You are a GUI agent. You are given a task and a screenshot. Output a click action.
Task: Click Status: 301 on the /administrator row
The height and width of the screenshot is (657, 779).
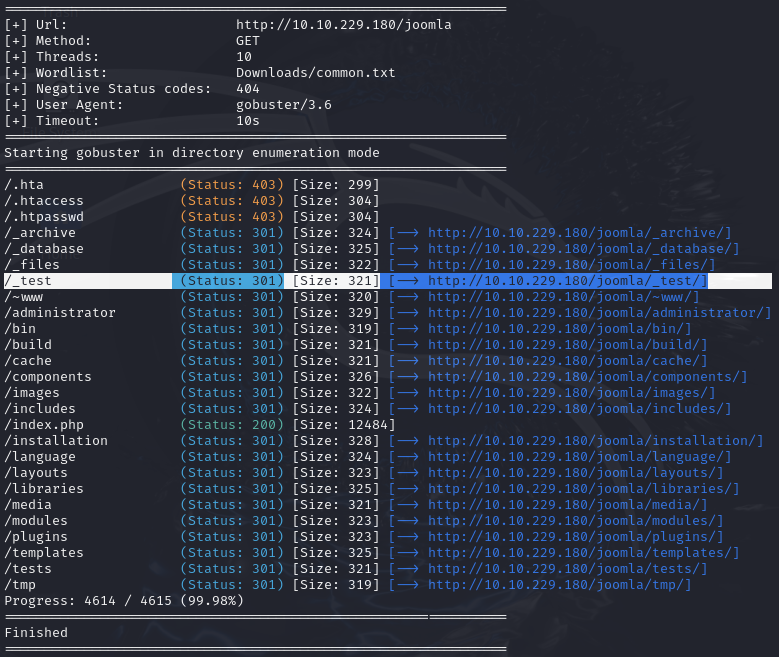(x=232, y=313)
